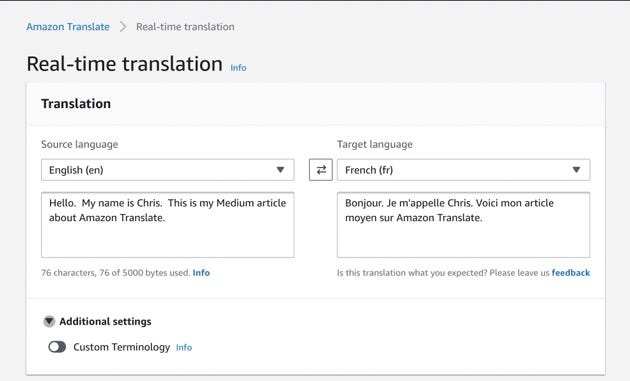Select the Real-time translation breadcrumb text
Screen dimensions: 630x381
tap(185, 27)
